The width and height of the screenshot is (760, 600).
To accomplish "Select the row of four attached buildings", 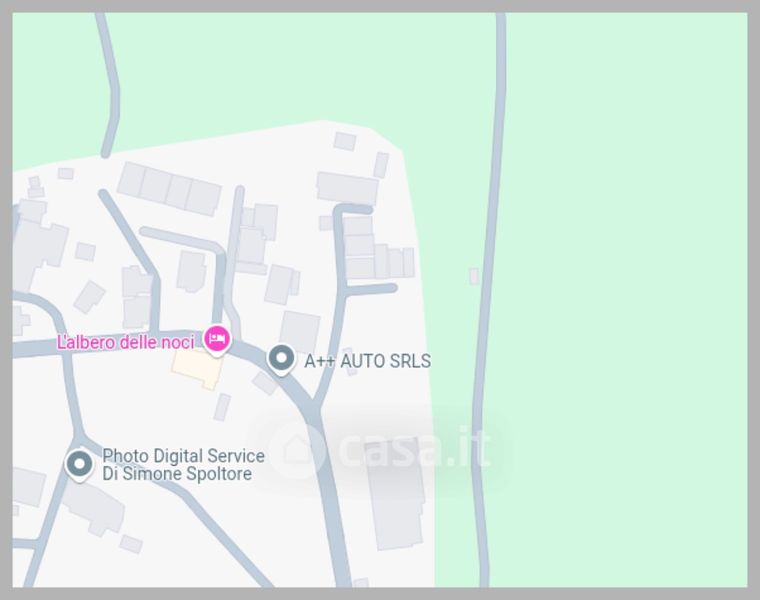I will click(x=169, y=189).
